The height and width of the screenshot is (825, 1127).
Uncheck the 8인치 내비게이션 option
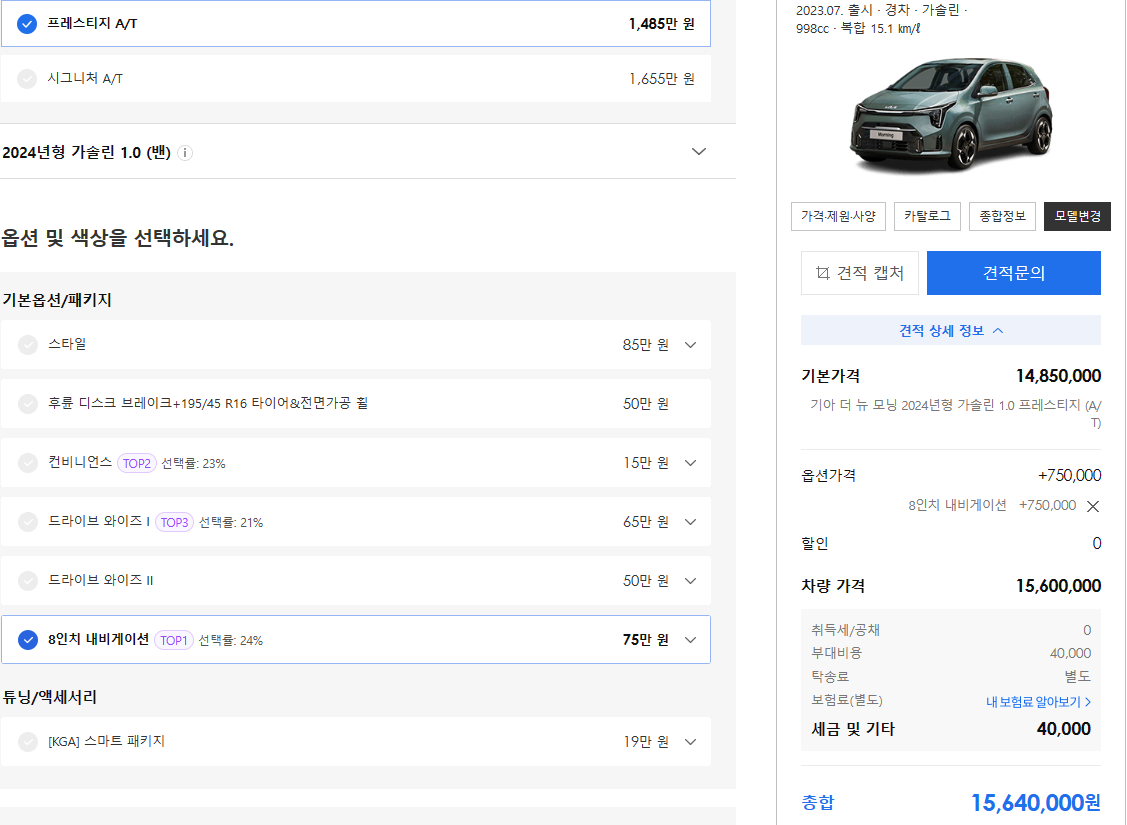27,640
